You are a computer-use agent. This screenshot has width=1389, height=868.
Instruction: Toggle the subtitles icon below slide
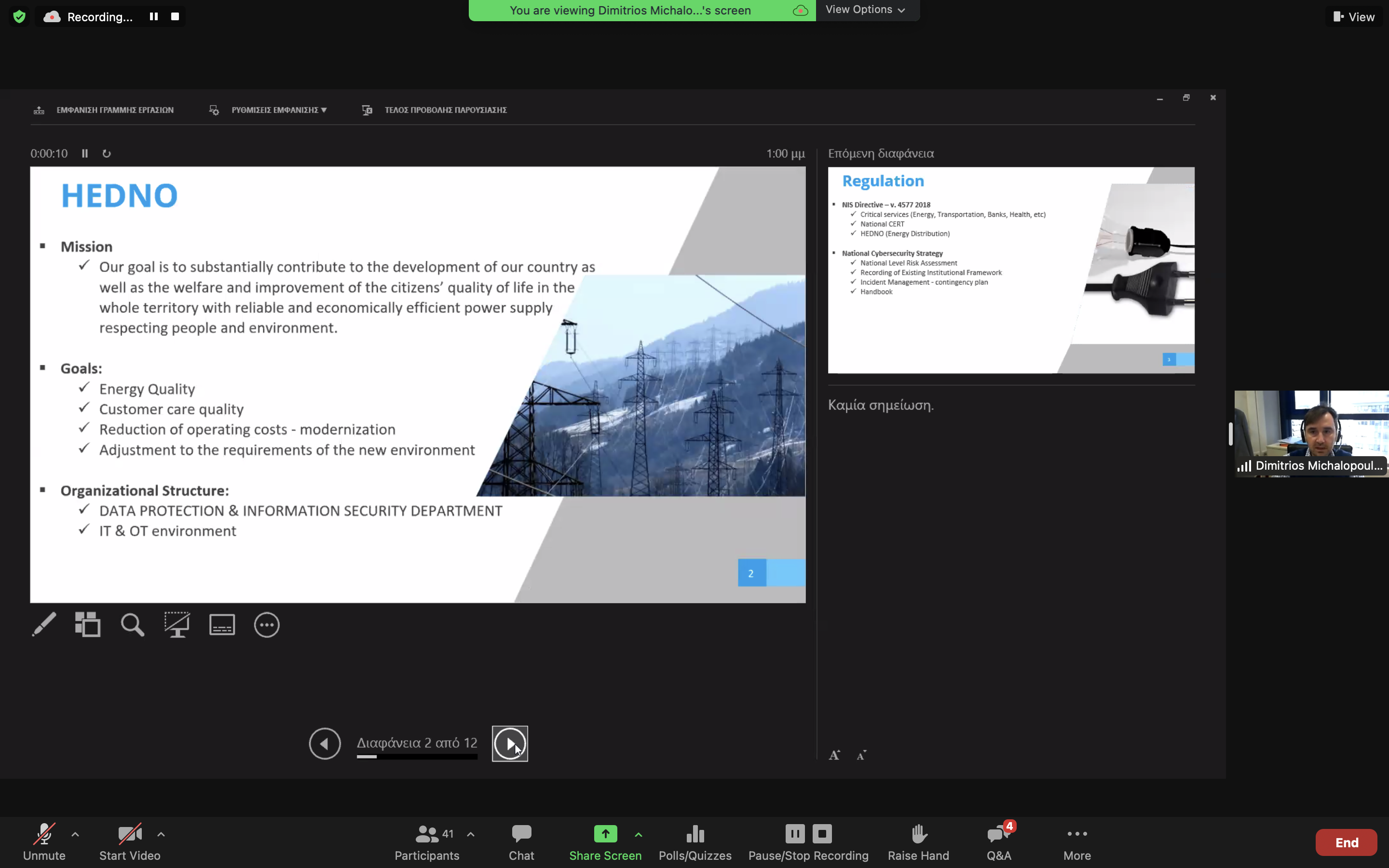point(222,624)
